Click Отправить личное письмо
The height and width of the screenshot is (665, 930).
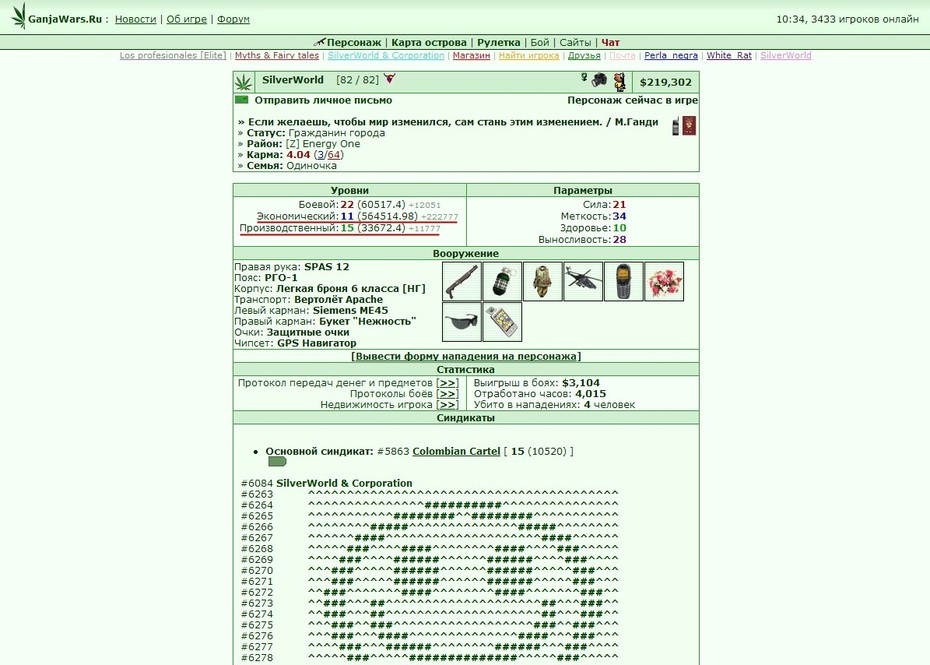(323, 100)
